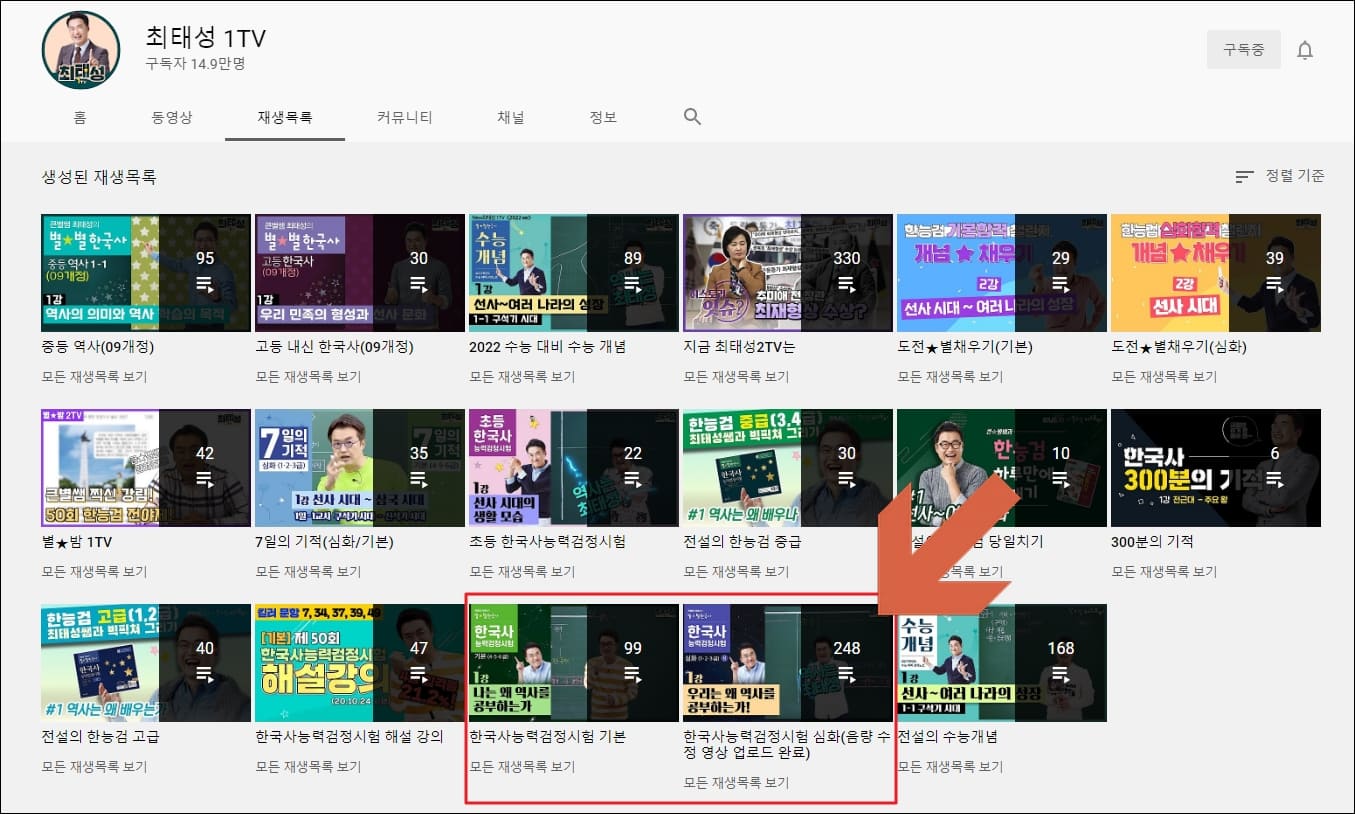Click the 도전★별채우기(심화) title link
This screenshot has height=814, width=1355.
[x=1179, y=347]
